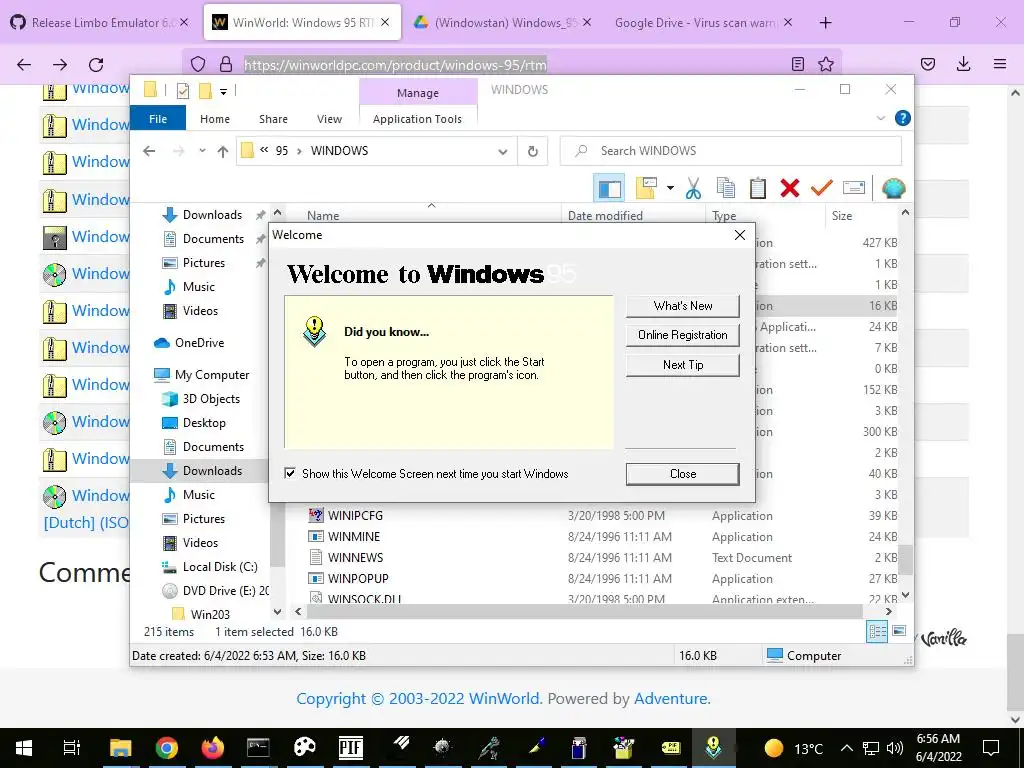Uncheck Show this Welcome Screen next time
This screenshot has width=1024, height=768.
(290, 473)
